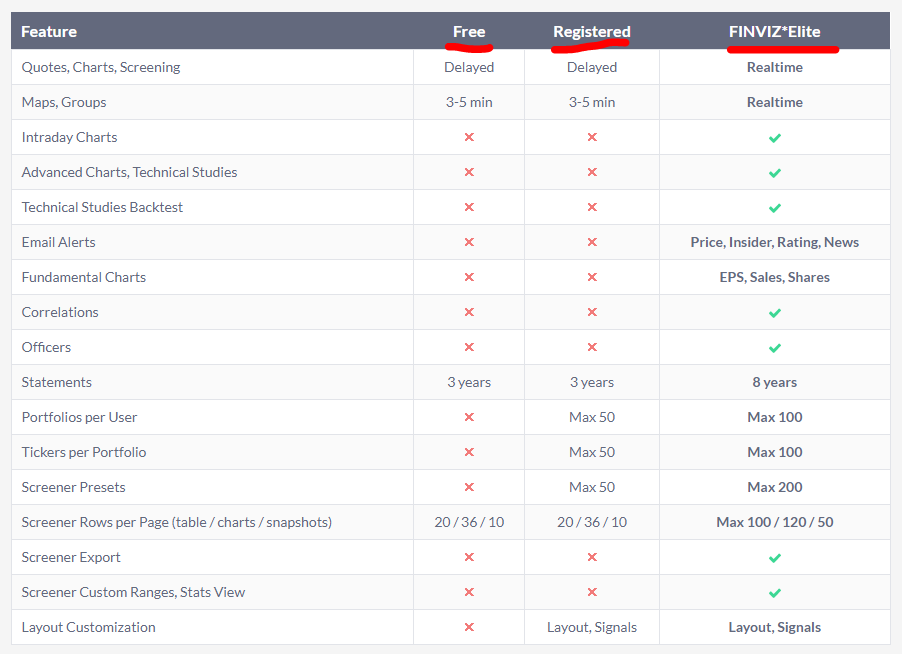Click the green checkmark for Screener Export
Screen dimensions: 902x654
(775, 558)
